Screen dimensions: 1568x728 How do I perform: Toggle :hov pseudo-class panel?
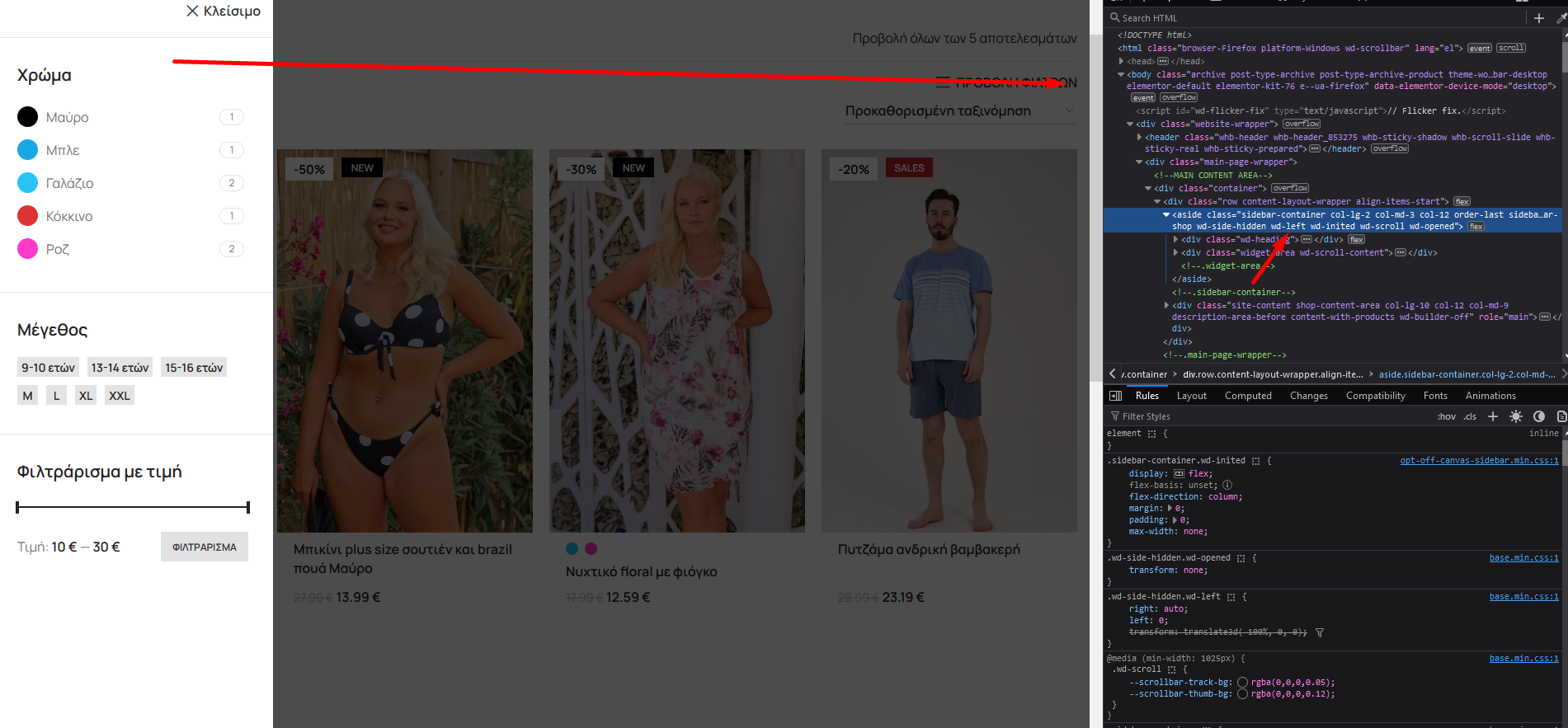pos(1447,416)
